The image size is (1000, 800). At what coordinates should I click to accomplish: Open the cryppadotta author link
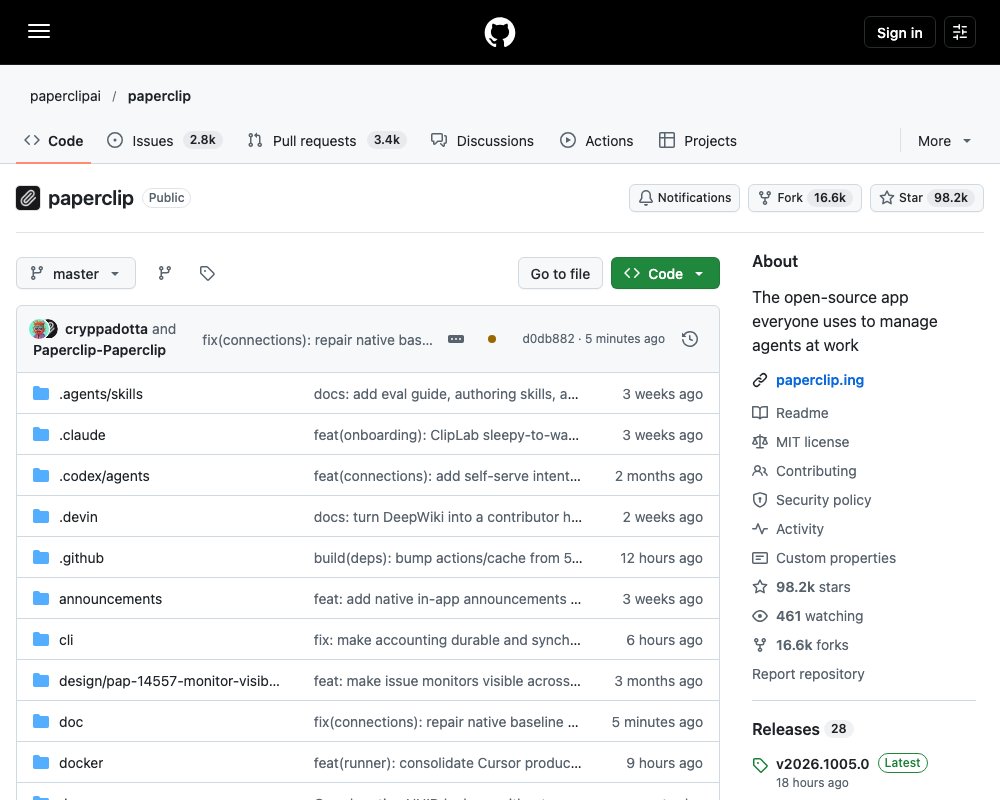pyautogui.click(x=106, y=329)
